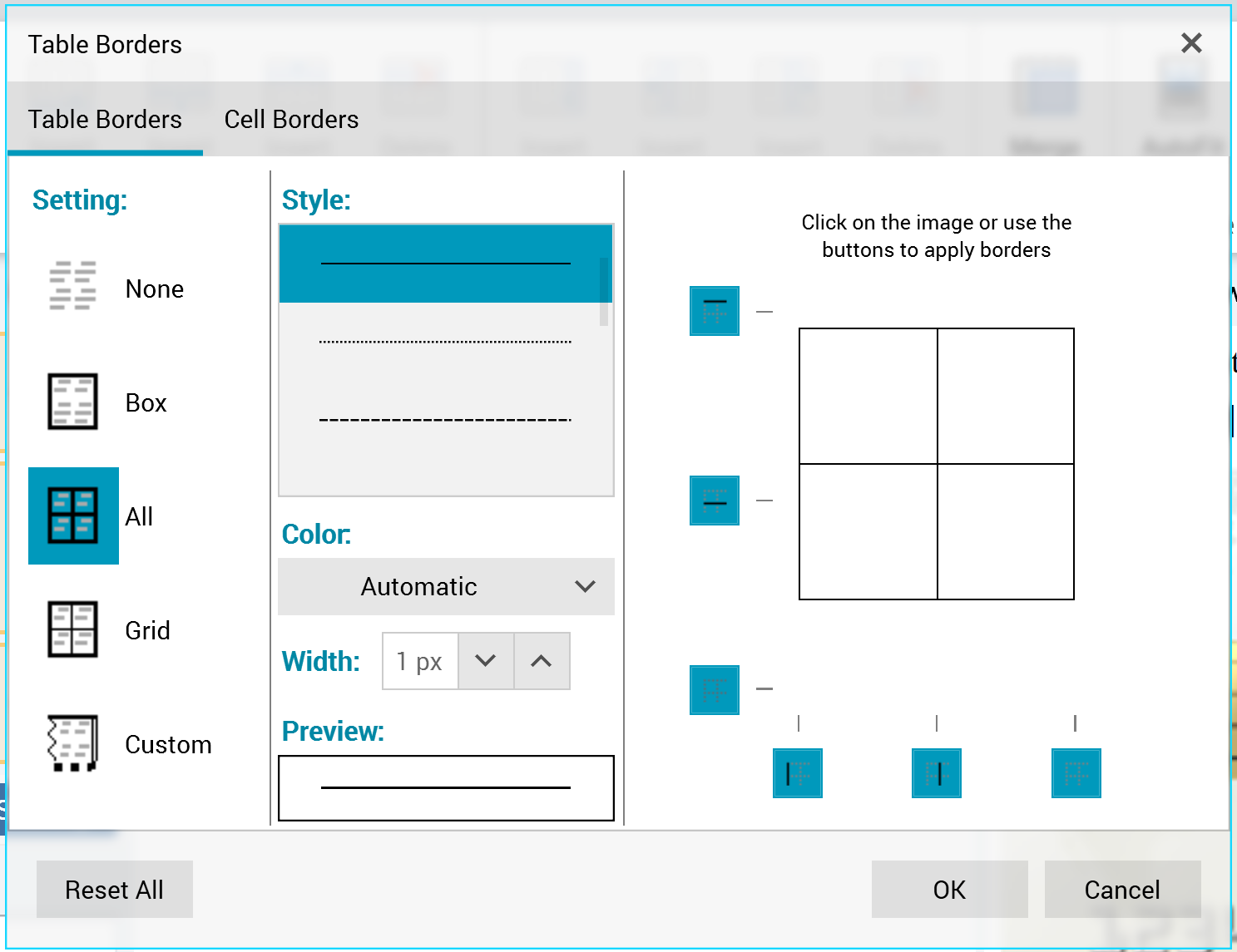Toggle the bottom border button
This screenshot has height=952, width=1237.
(x=715, y=689)
